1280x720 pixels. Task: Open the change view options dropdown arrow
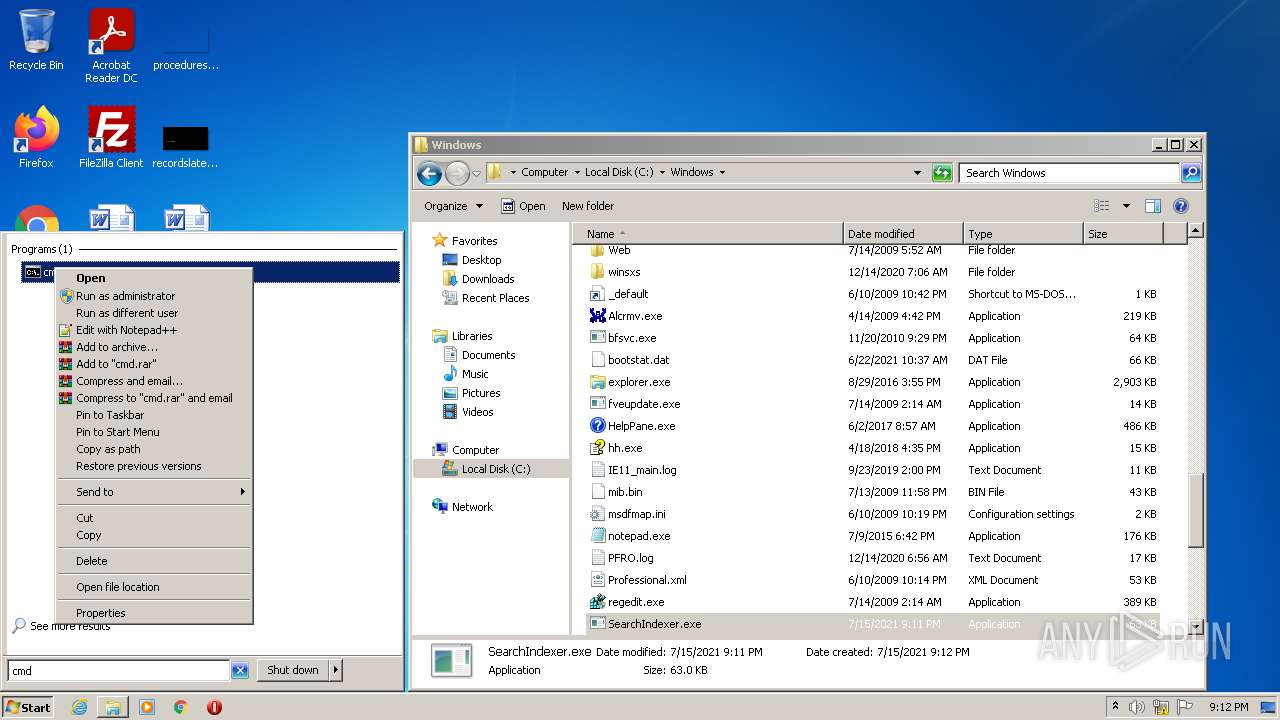pyautogui.click(x=1125, y=206)
